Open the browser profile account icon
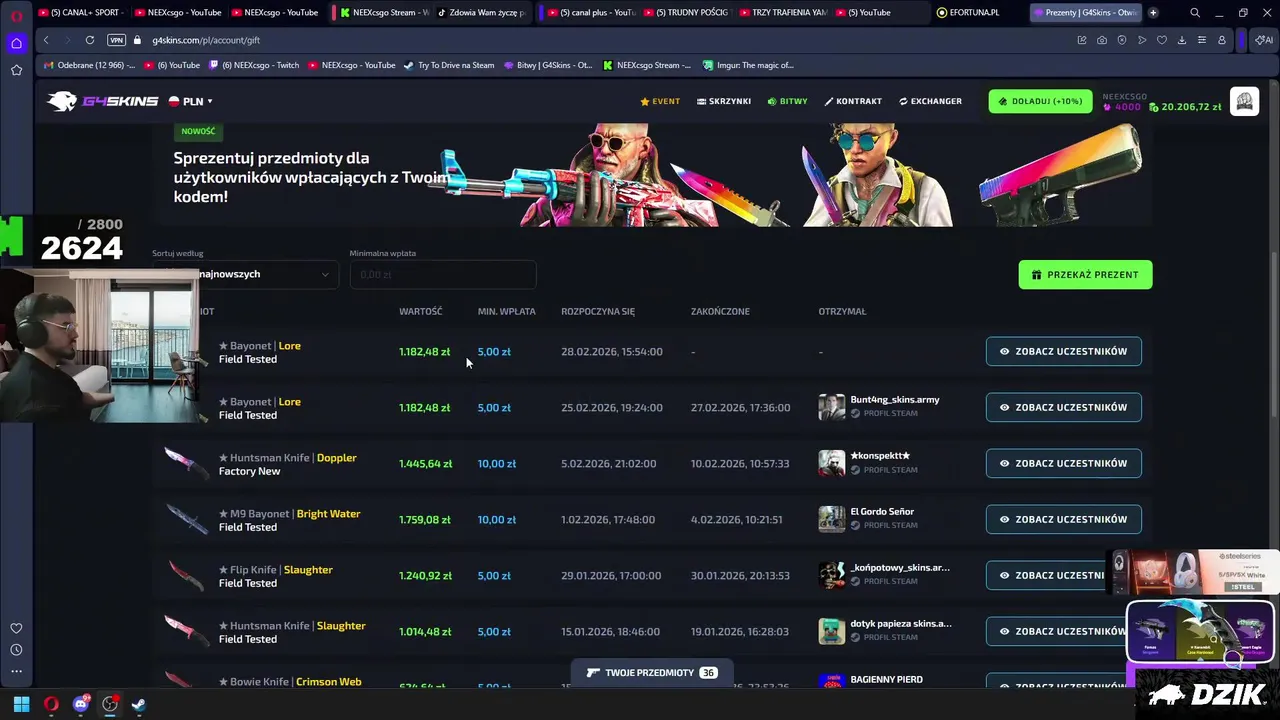The width and height of the screenshot is (1280, 720). coord(1222,40)
